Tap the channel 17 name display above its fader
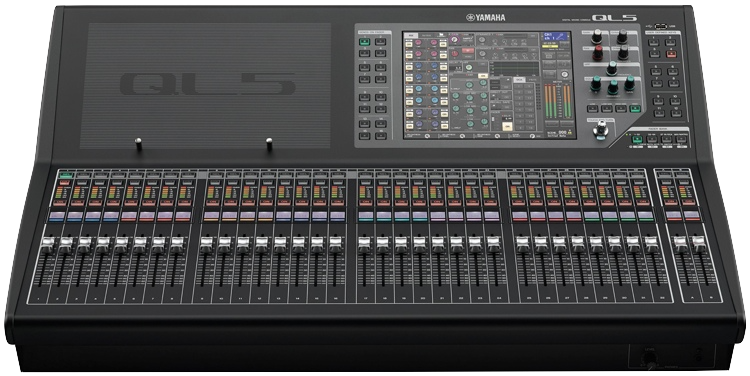 click(x=365, y=216)
